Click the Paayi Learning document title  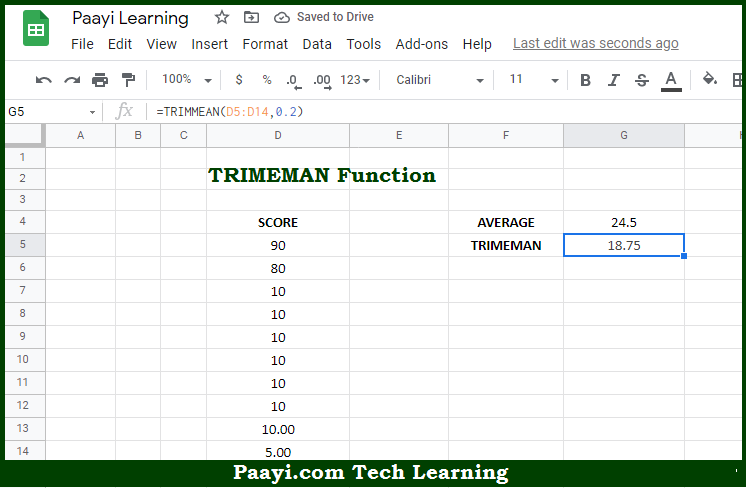(130, 19)
